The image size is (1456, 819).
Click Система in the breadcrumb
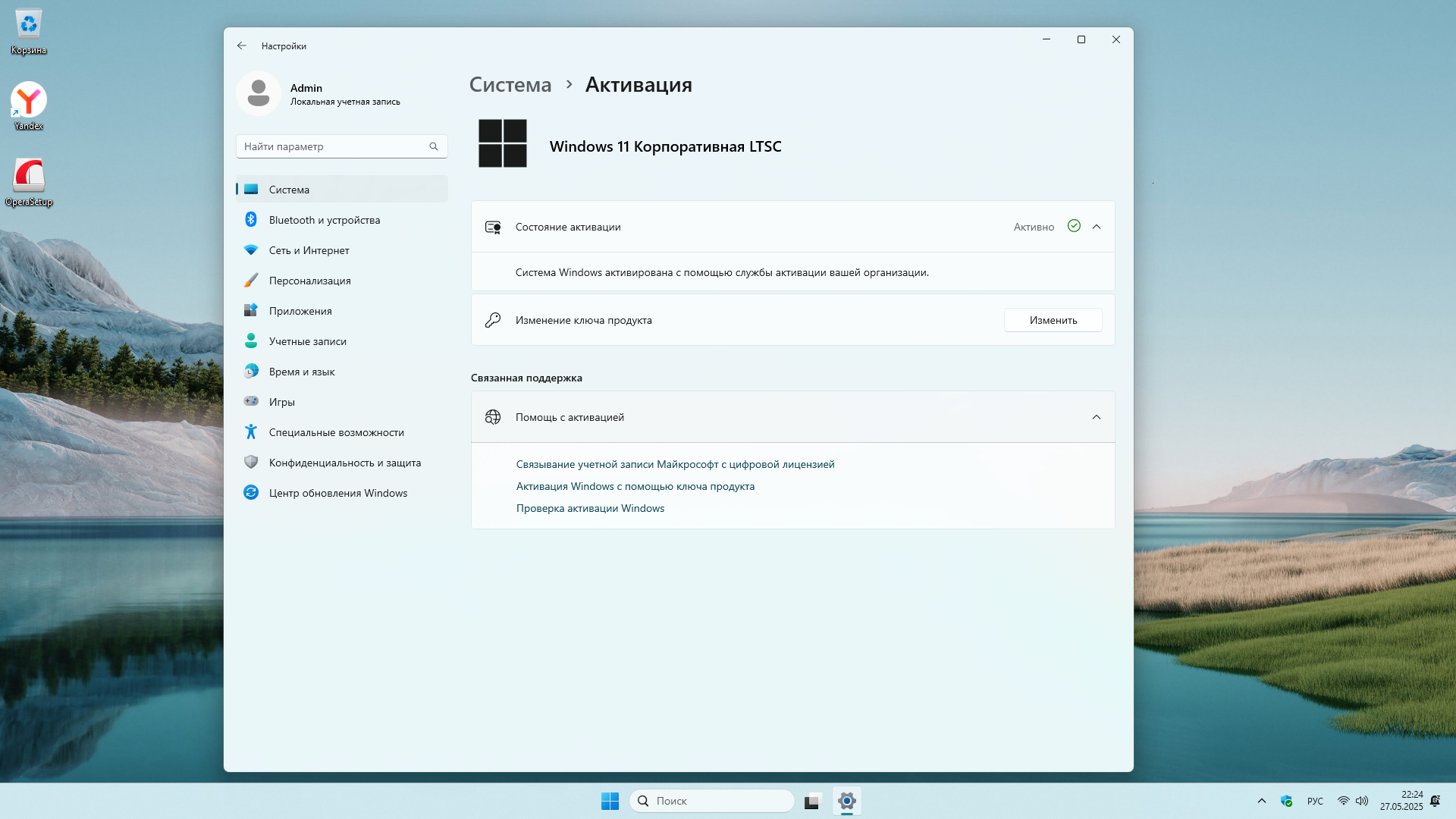(x=510, y=85)
